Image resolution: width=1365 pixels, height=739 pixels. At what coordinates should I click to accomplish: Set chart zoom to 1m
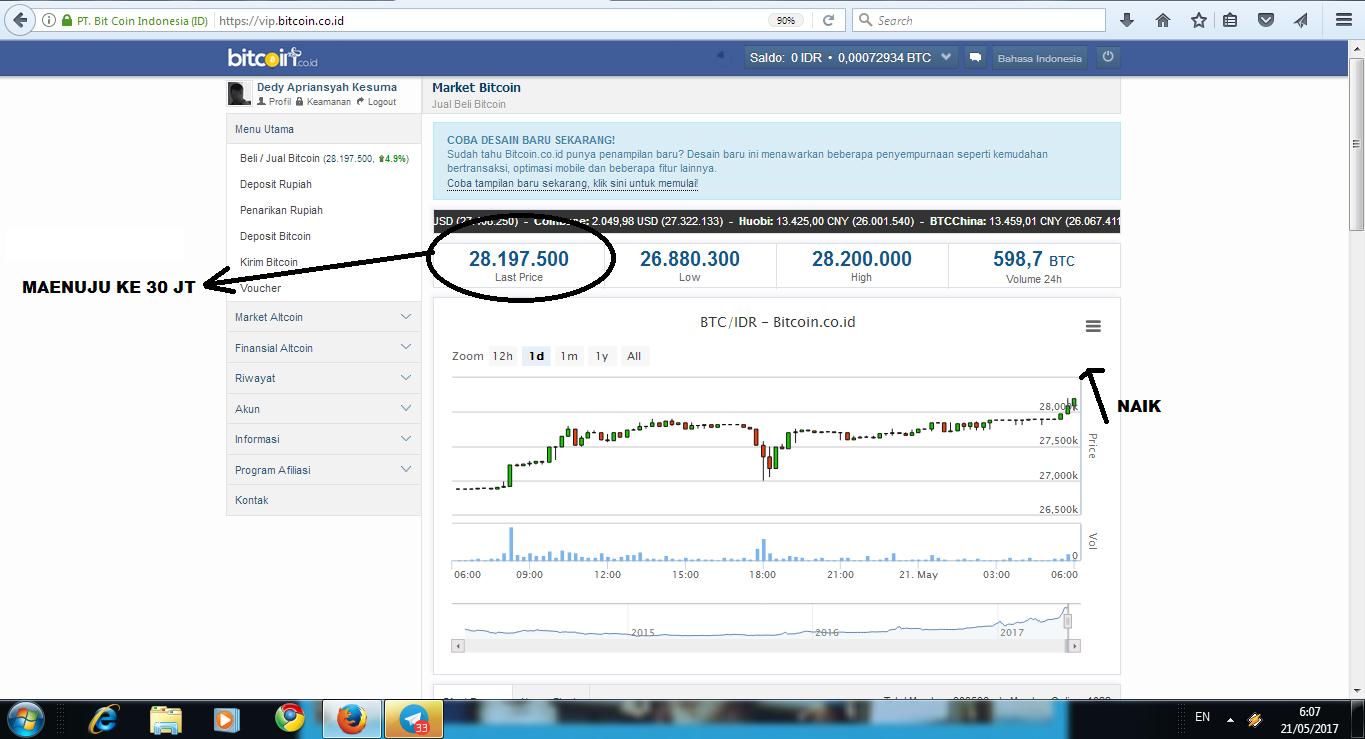[x=569, y=356]
